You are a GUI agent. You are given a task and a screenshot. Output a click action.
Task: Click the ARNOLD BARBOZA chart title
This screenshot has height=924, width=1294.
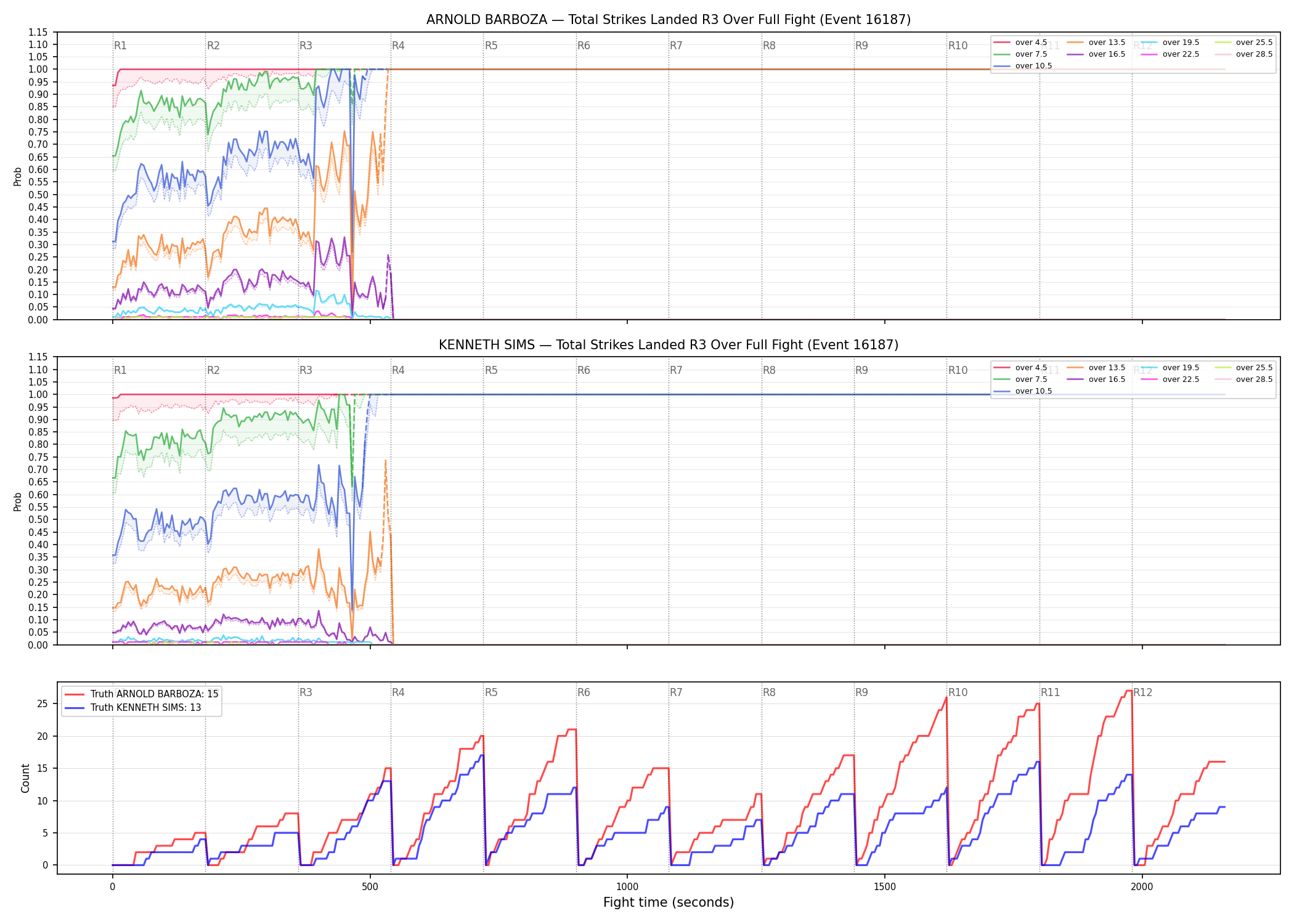click(x=669, y=20)
